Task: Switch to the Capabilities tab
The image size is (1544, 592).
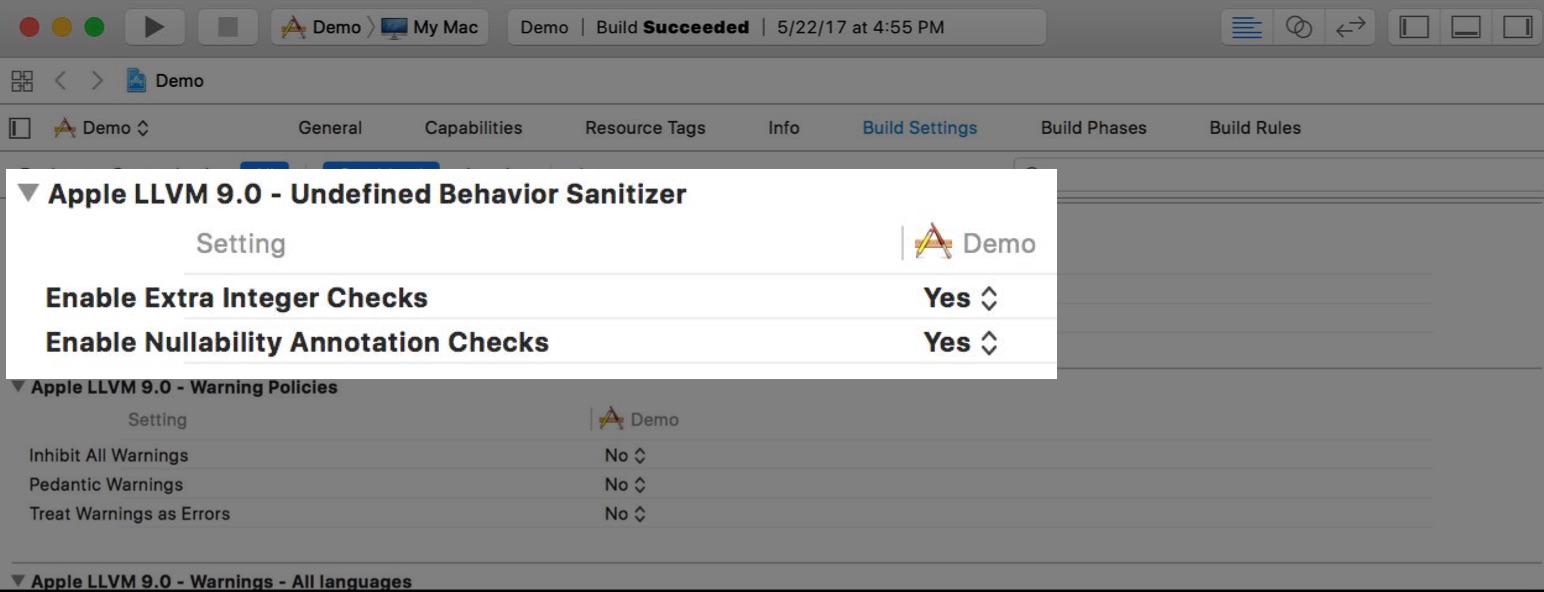Action: [x=473, y=128]
